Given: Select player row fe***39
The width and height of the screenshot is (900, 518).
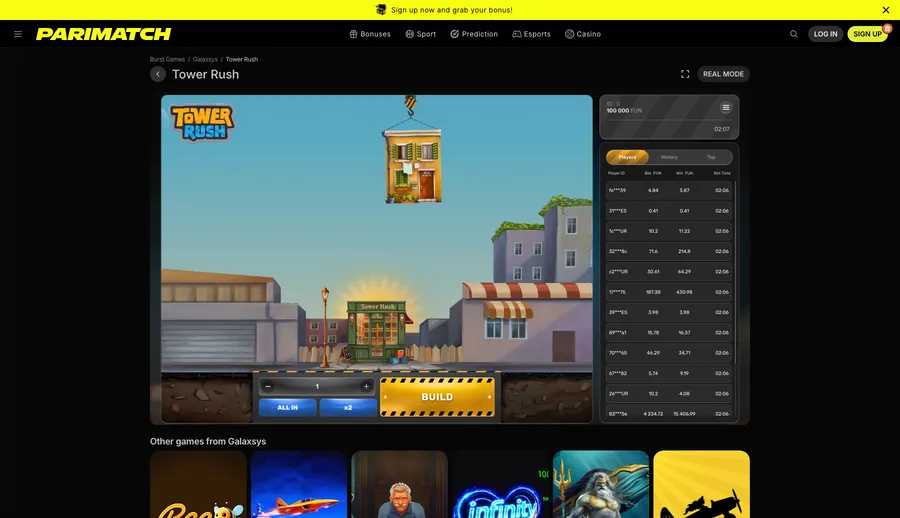Looking at the screenshot, I should coord(669,190).
